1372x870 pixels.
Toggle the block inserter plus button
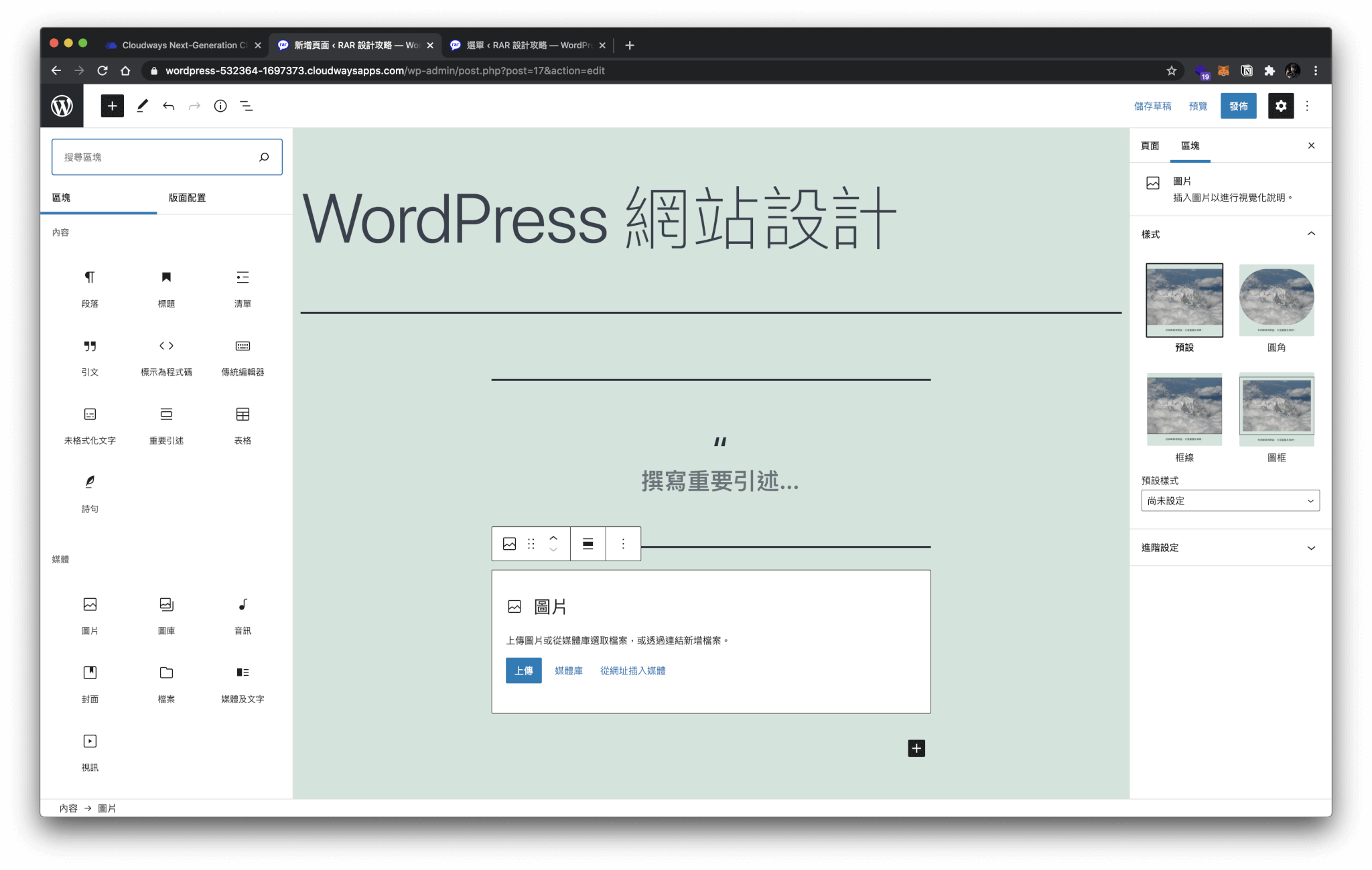click(112, 106)
